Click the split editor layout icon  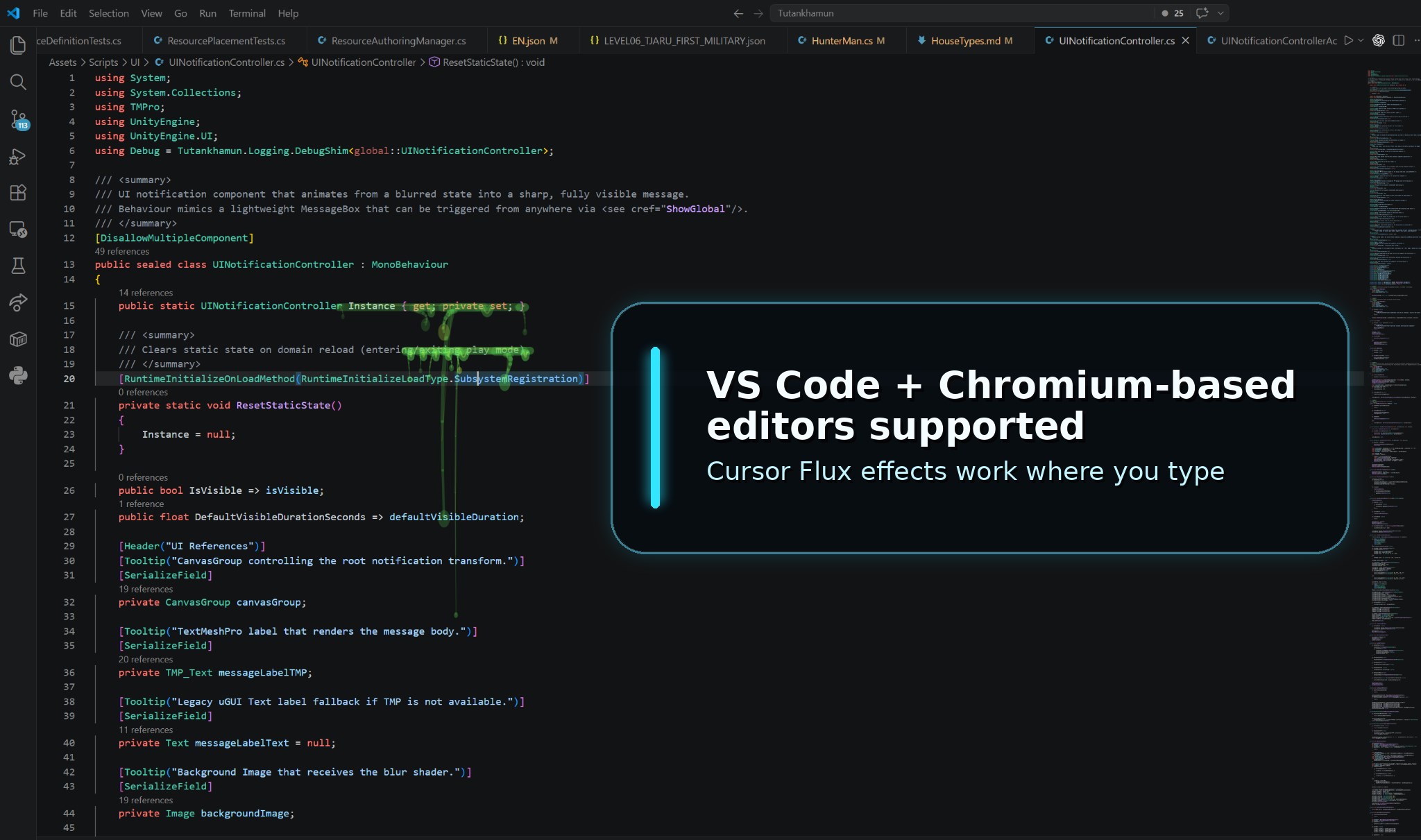pos(1398,41)
